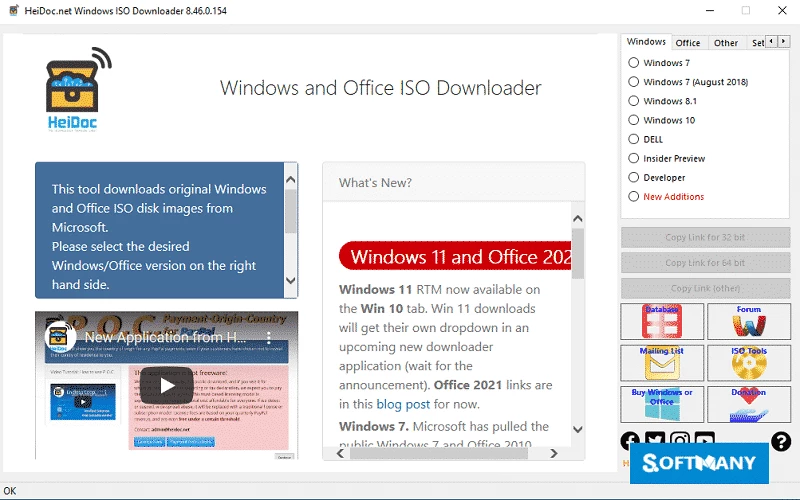Viewport: 800px width, 500px height.
Task: Select the Insider Preview radio button
Action: point(634,158)
